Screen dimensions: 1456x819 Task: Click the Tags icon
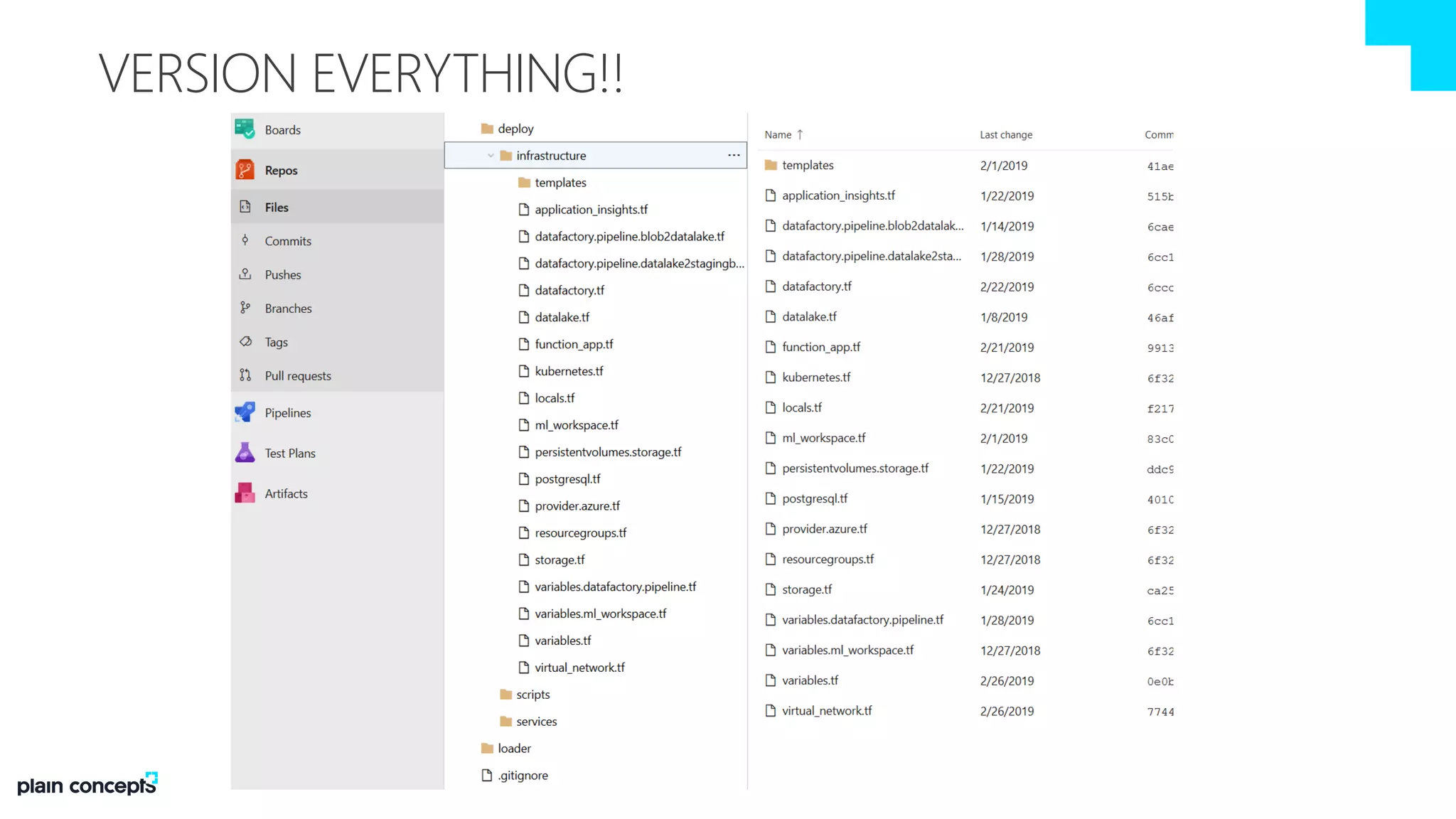[x=245, y=341]
